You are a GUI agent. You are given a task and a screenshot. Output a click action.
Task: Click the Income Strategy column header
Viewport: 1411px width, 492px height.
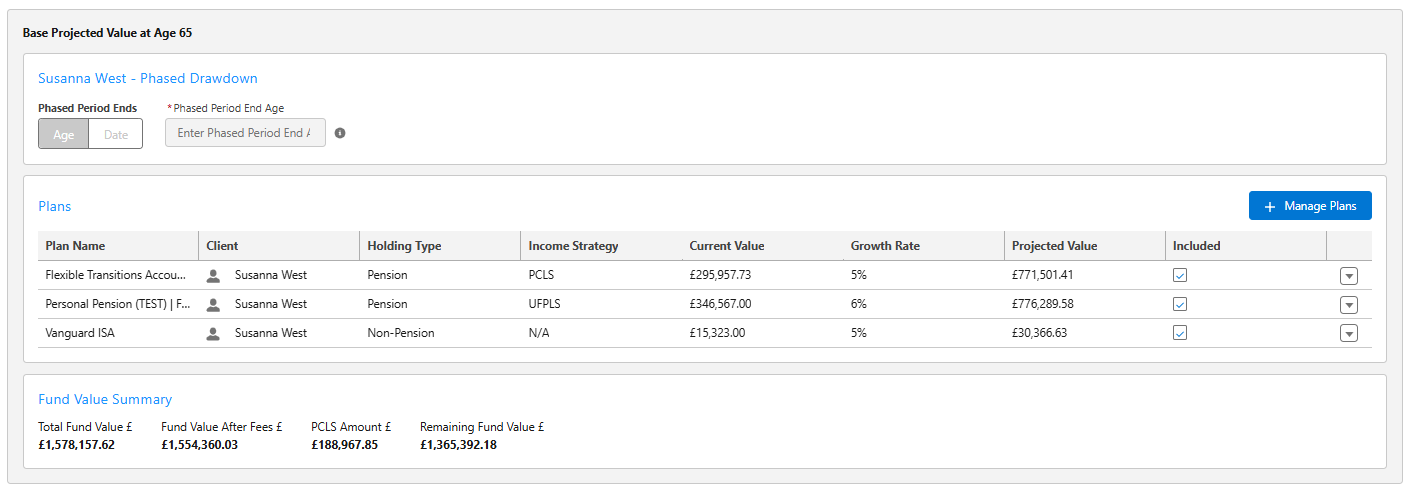tap(573, 246)
